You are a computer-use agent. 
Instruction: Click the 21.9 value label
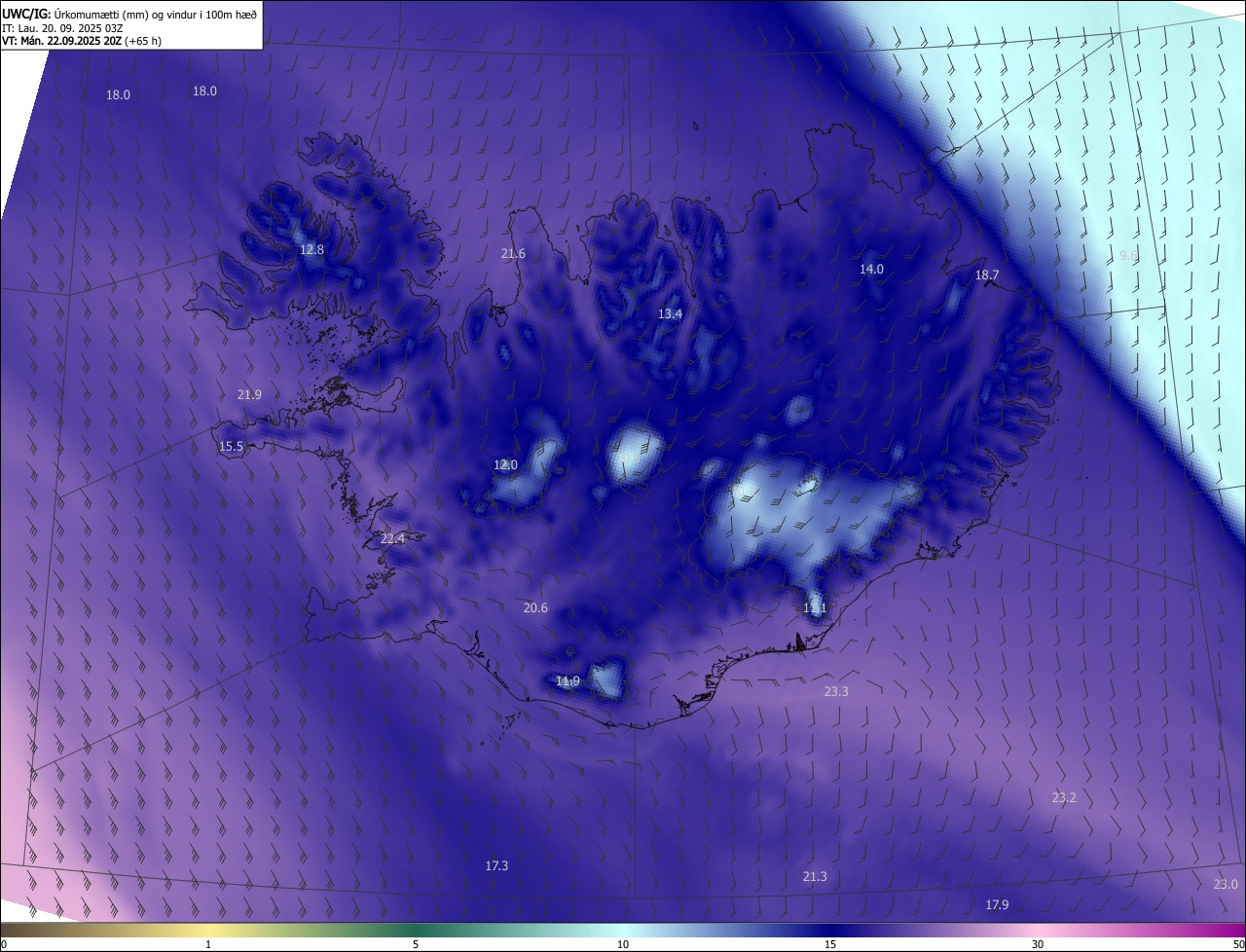pyautogui.click(x=249, y=395)
